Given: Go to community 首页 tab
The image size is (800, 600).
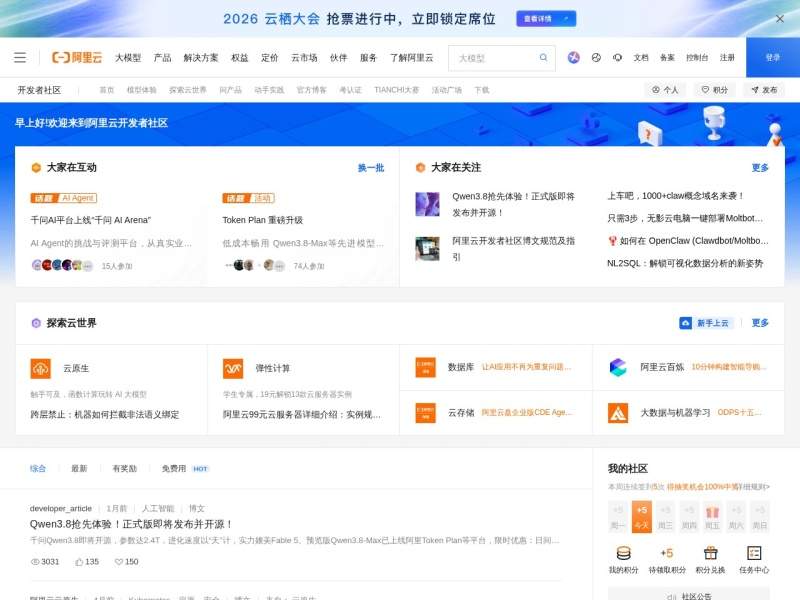Looking at the screenshot, I should coord(107,90).
